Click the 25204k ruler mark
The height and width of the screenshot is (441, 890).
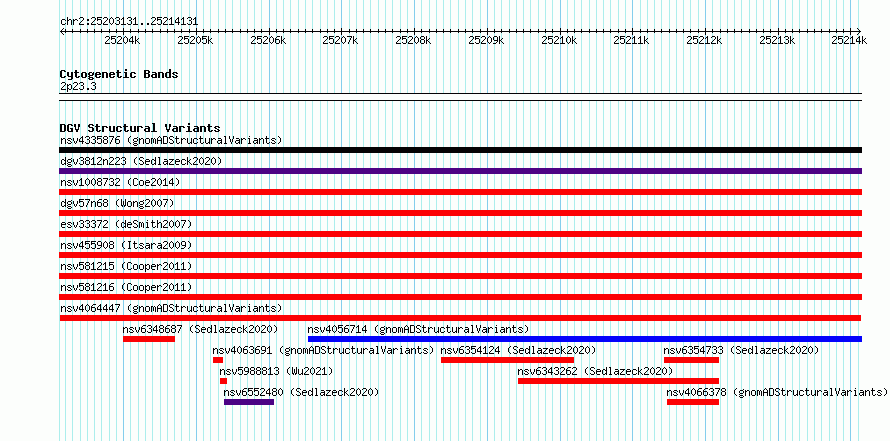(x=123, y=41)
